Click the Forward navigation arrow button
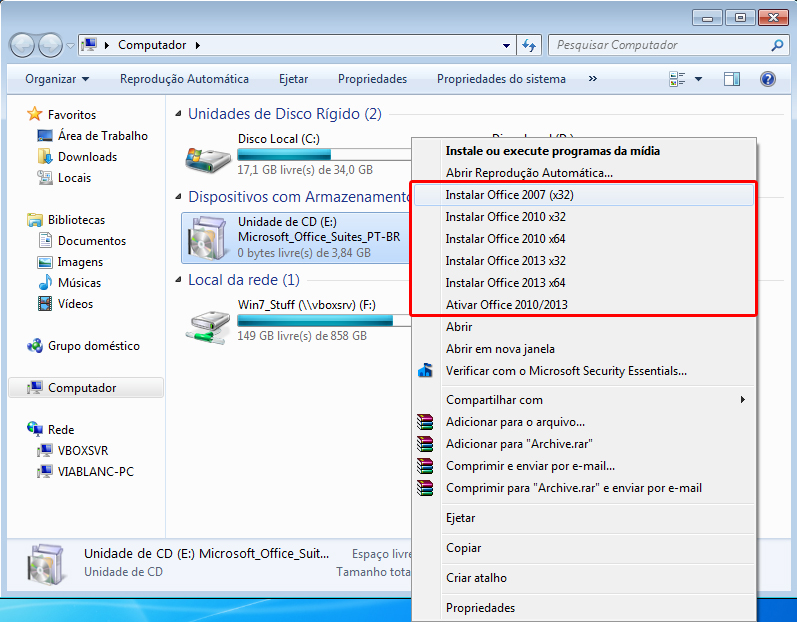 (x=50, y=45)
